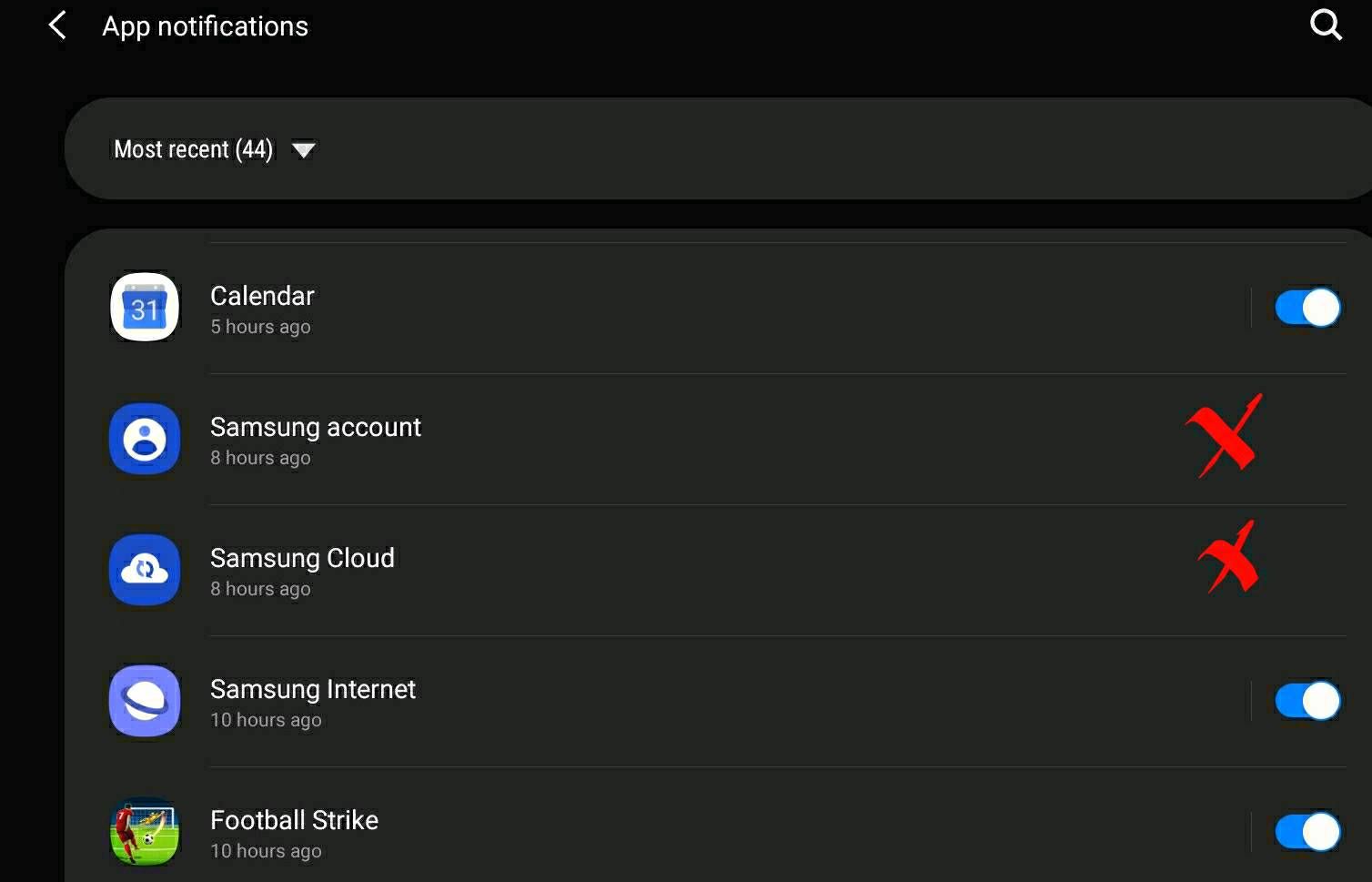Click the back arrow icon

tap(56, 25)
